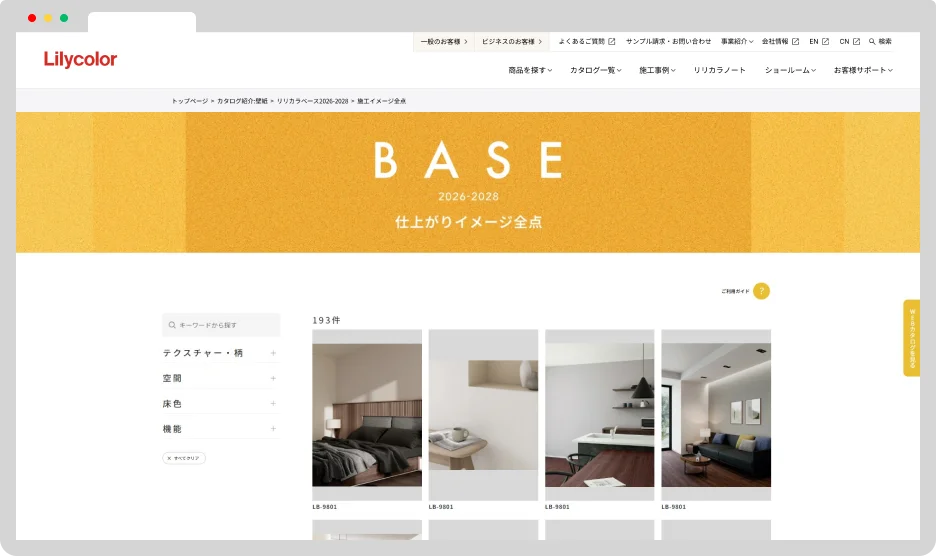
Task: Expand the 機能 filter
Action: coord(220,429)
